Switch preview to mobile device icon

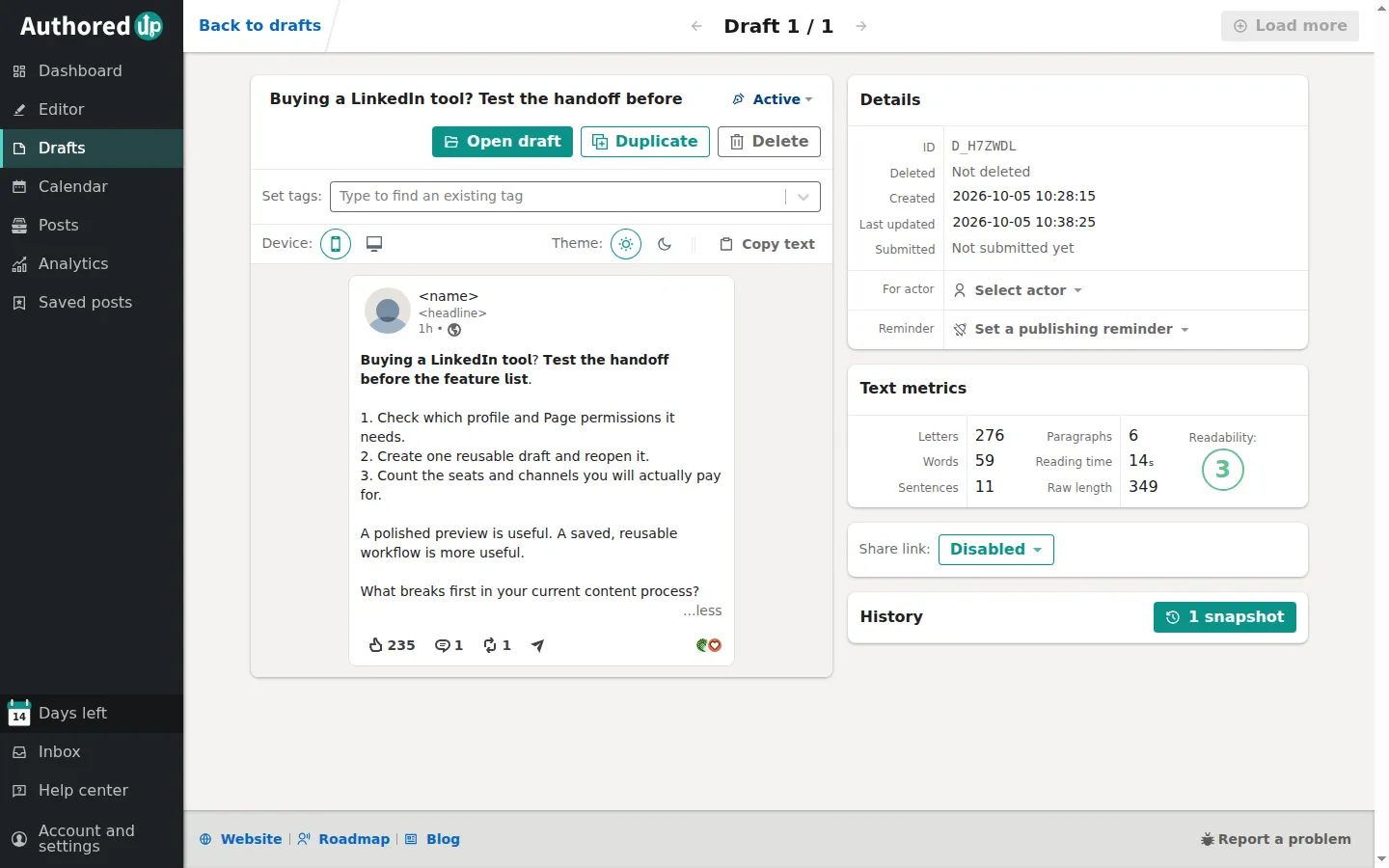(336, 244)
